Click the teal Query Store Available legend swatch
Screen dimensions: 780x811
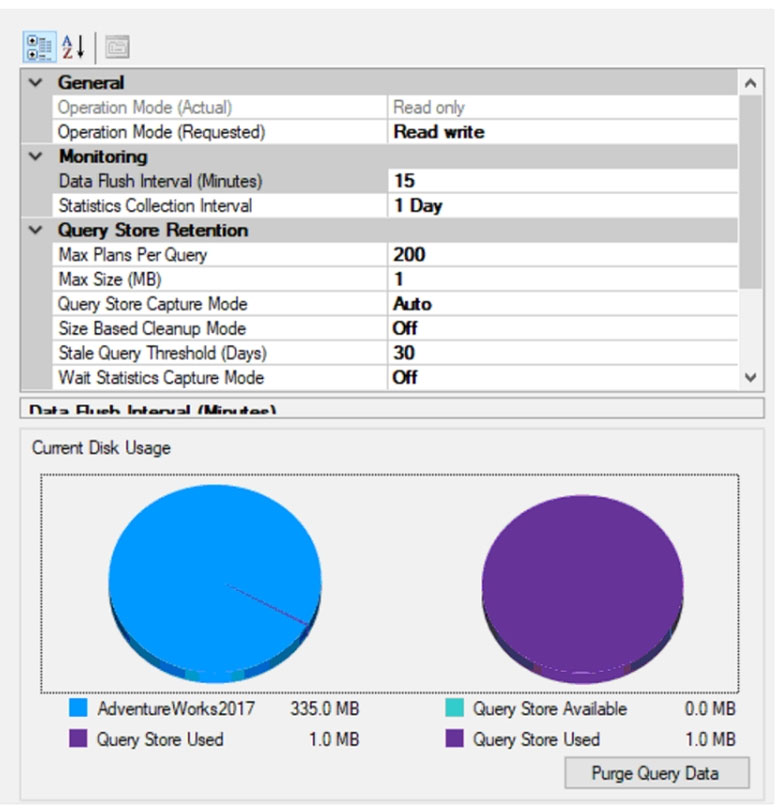click(454, 708)
